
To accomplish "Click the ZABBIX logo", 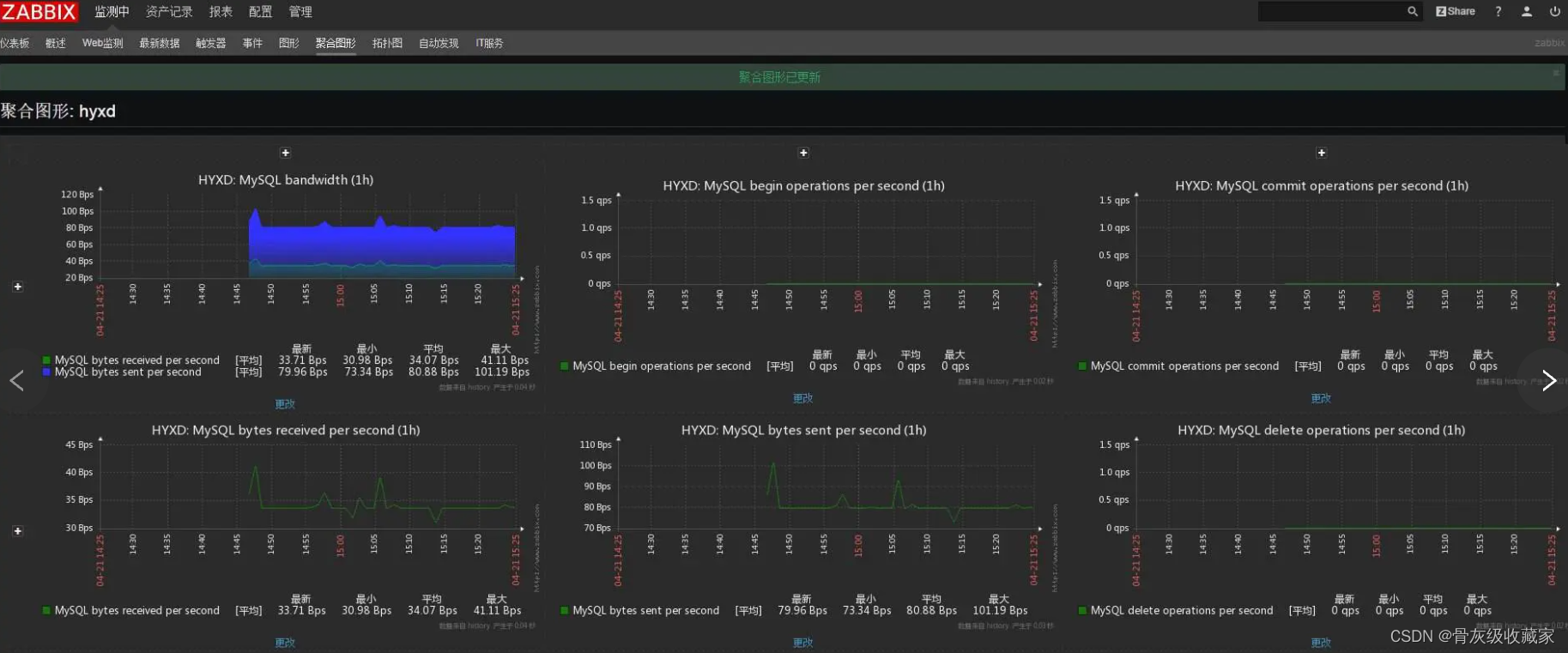I will [39, 11].
